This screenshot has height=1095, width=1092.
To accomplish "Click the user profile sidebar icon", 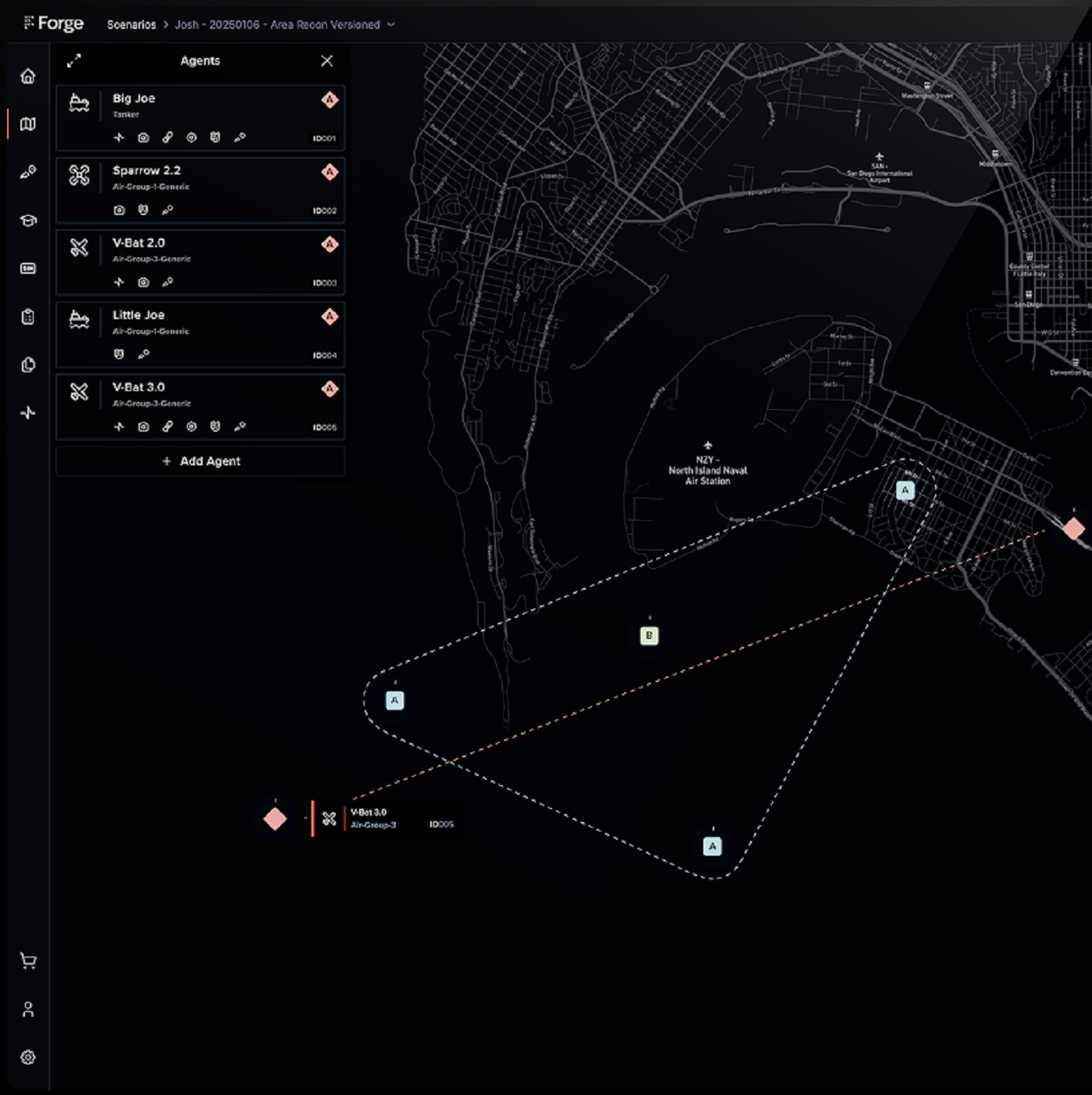I will (28, 1010).
